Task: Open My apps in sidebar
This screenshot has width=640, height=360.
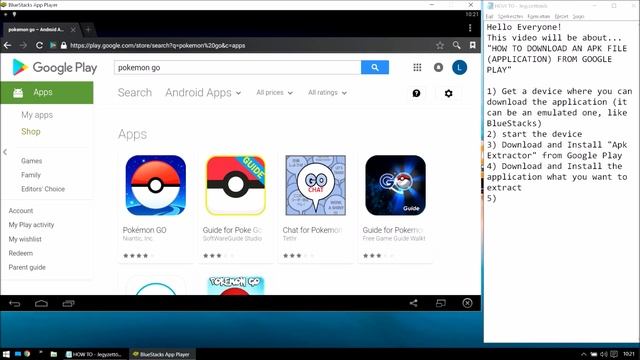Action: point(37,115)
